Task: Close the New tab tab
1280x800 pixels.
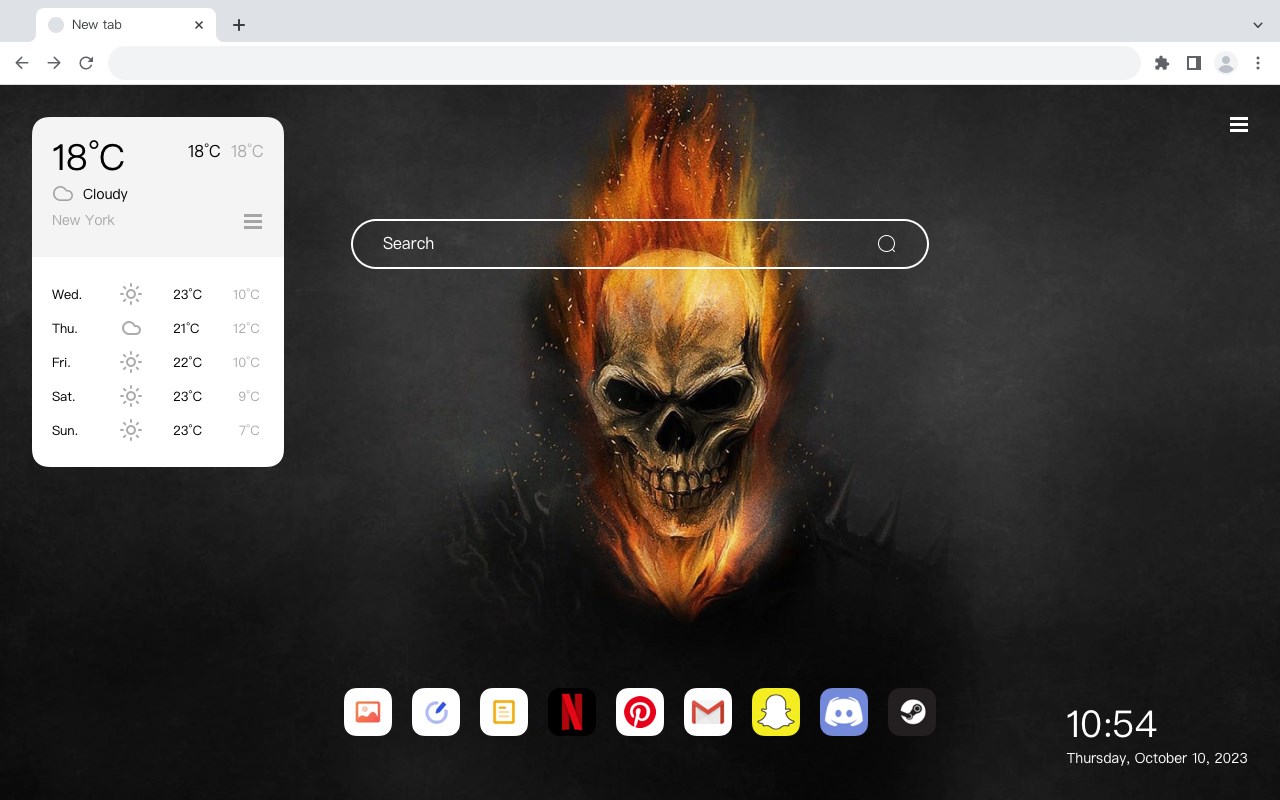Action: tap(199, 25)
